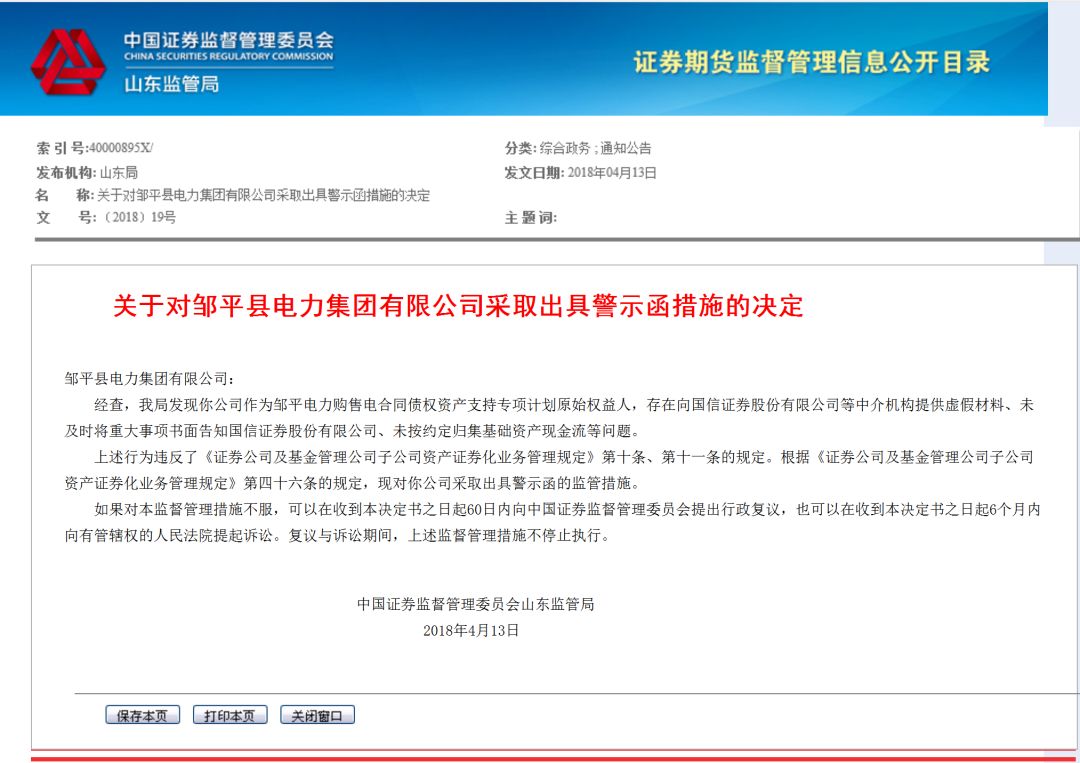Click the 发文日期 value 2018年04月13日
1080x763 pixels.
pos(612,172)
